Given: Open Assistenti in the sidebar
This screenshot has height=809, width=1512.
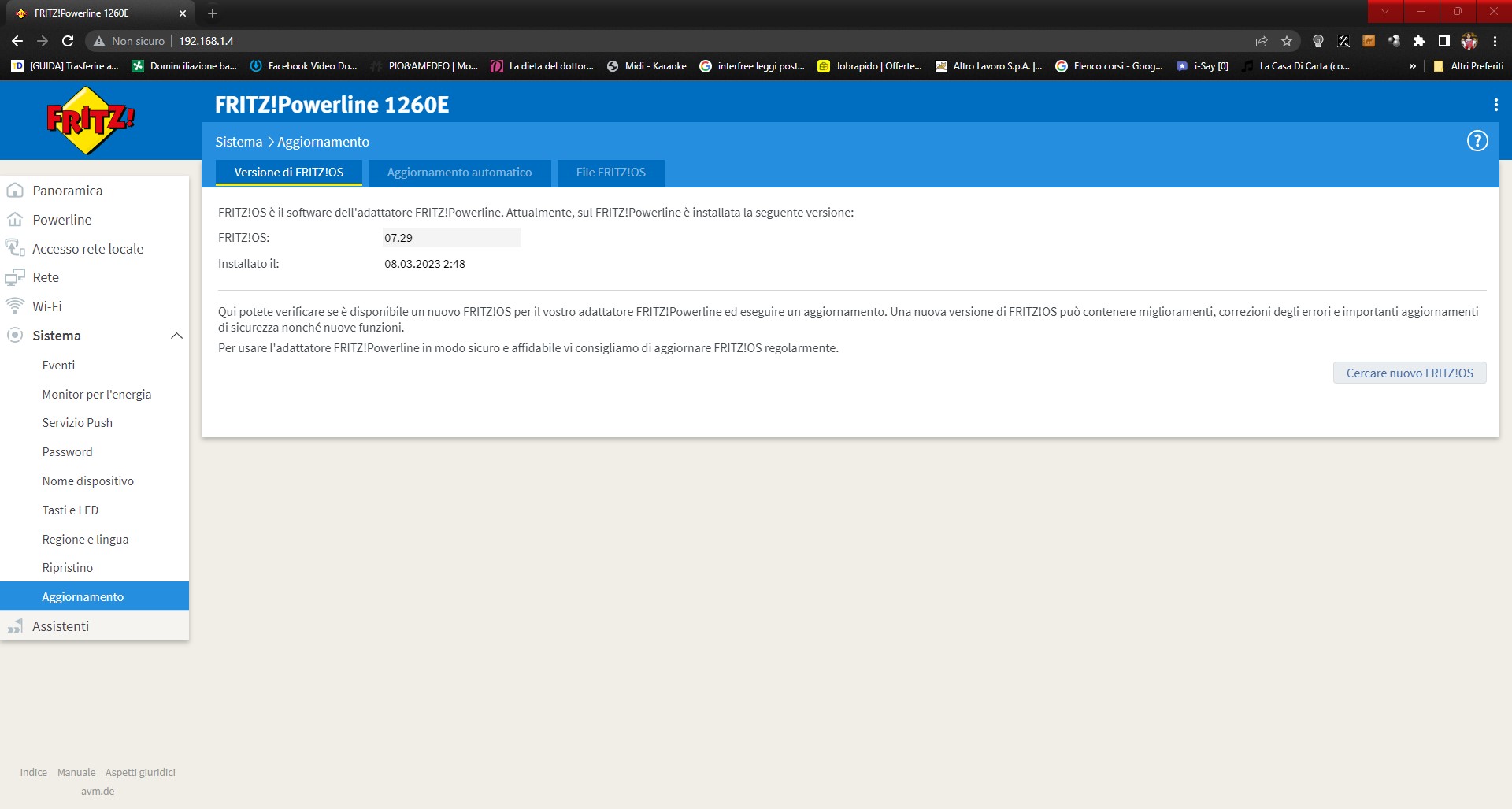Looking at the screenshot, I should 61,626.
